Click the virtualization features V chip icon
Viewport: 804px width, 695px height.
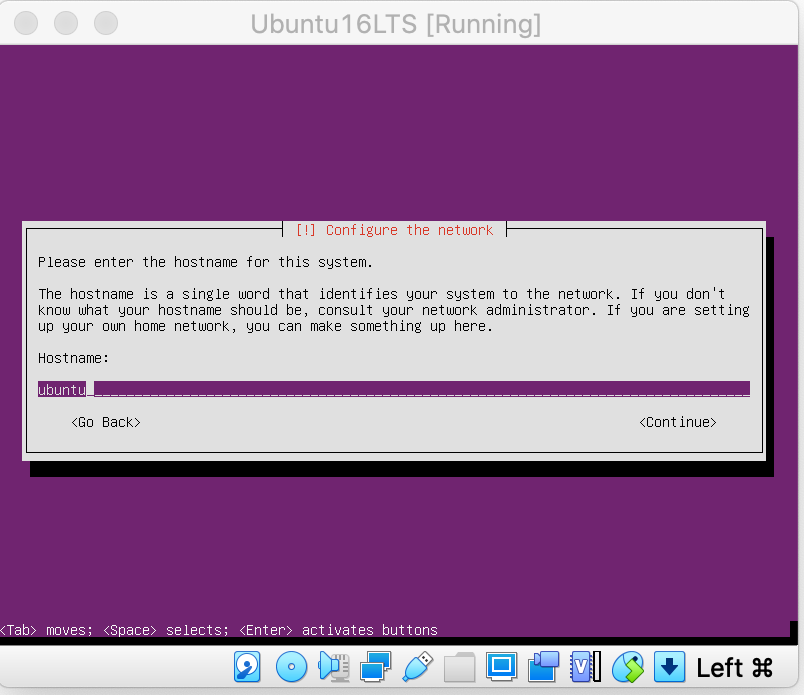click(x=585, y=666)
